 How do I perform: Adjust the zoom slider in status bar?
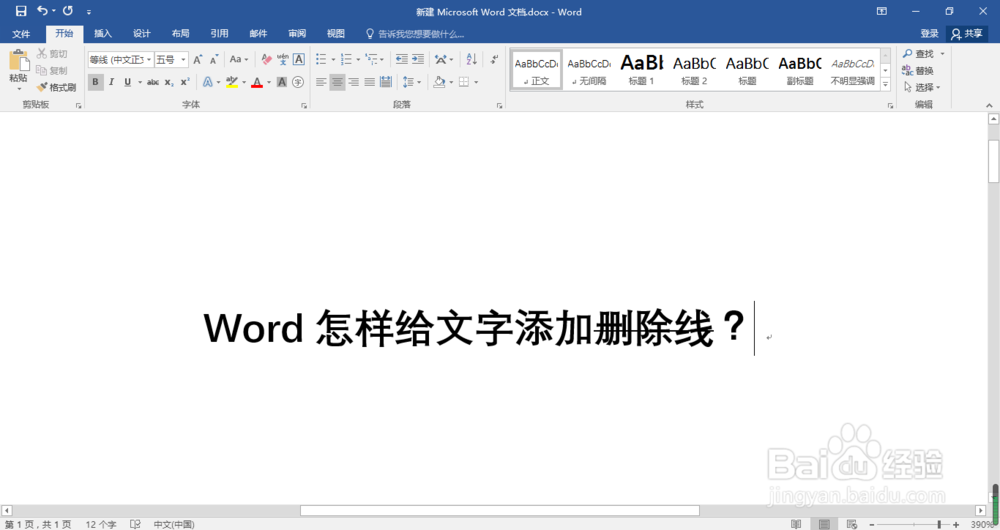coord(939,524)
